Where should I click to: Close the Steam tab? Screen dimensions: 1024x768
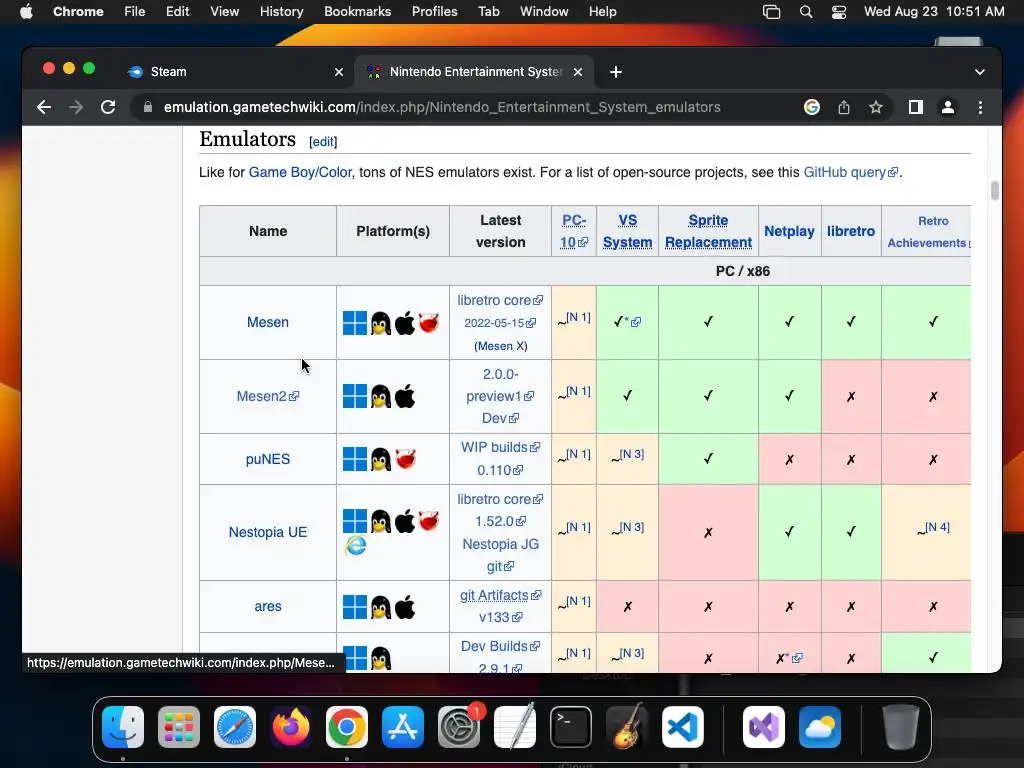coord(339,72)
